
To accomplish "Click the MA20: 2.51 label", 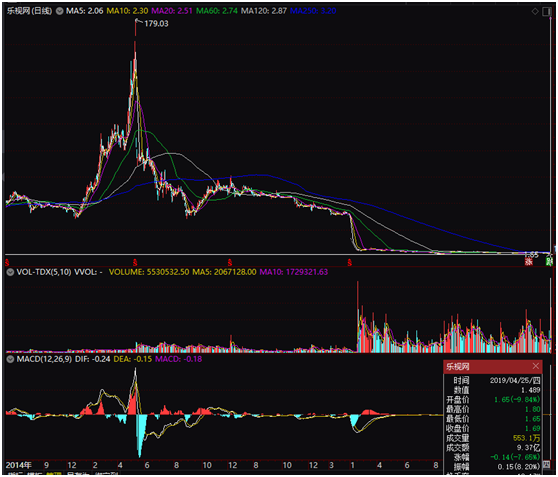I will (x=172, y=11).
